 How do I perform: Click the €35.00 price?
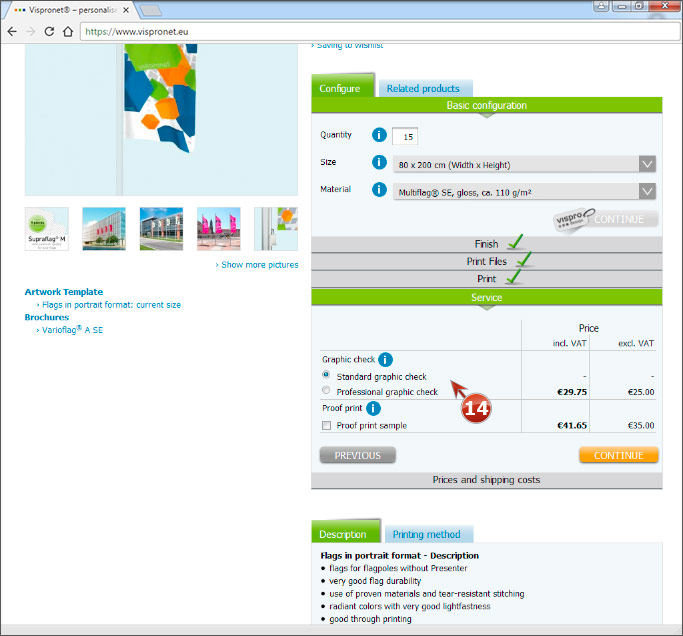click(641, 425)
